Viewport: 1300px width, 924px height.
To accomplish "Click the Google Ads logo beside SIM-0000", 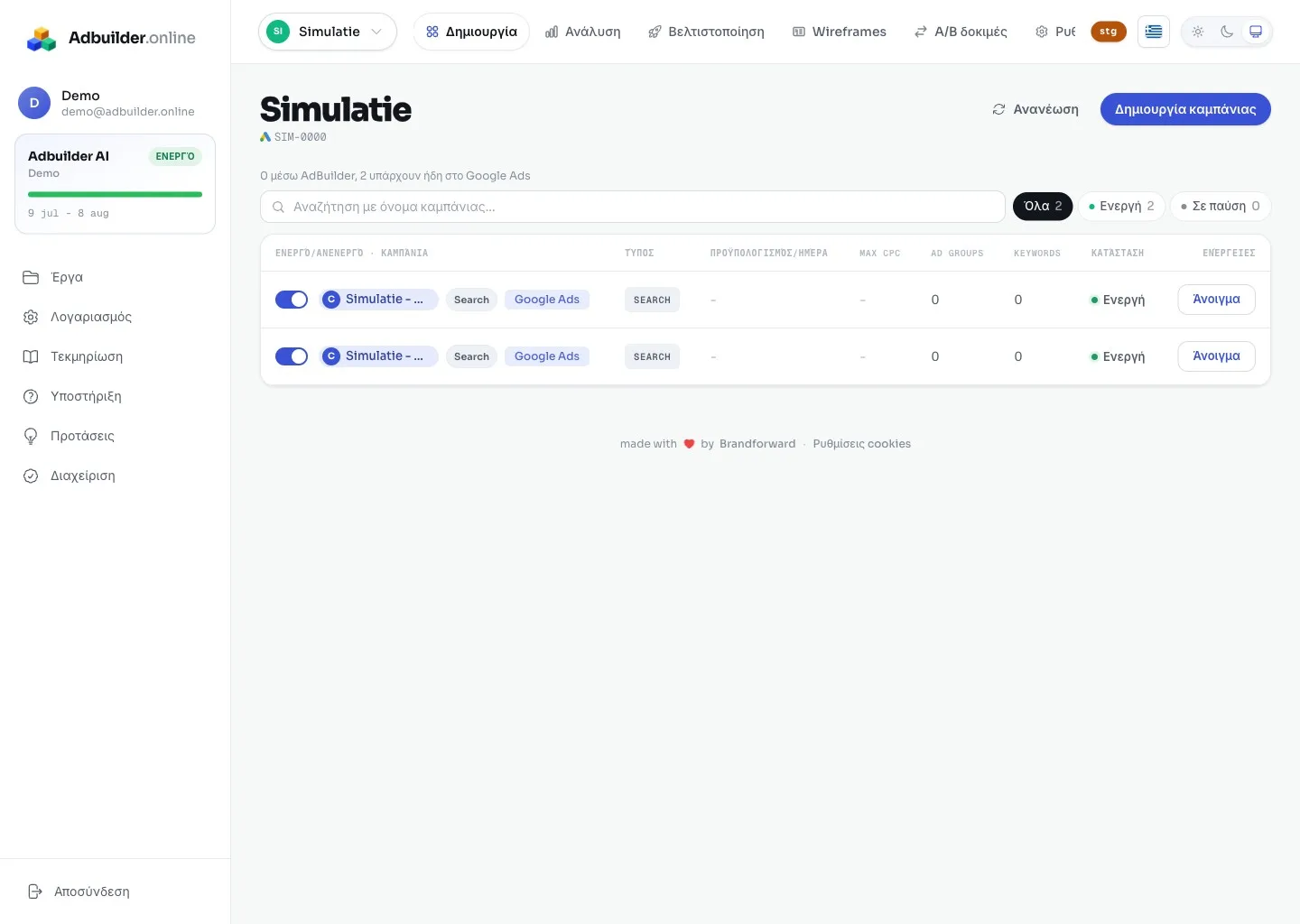I will point(265,137).
